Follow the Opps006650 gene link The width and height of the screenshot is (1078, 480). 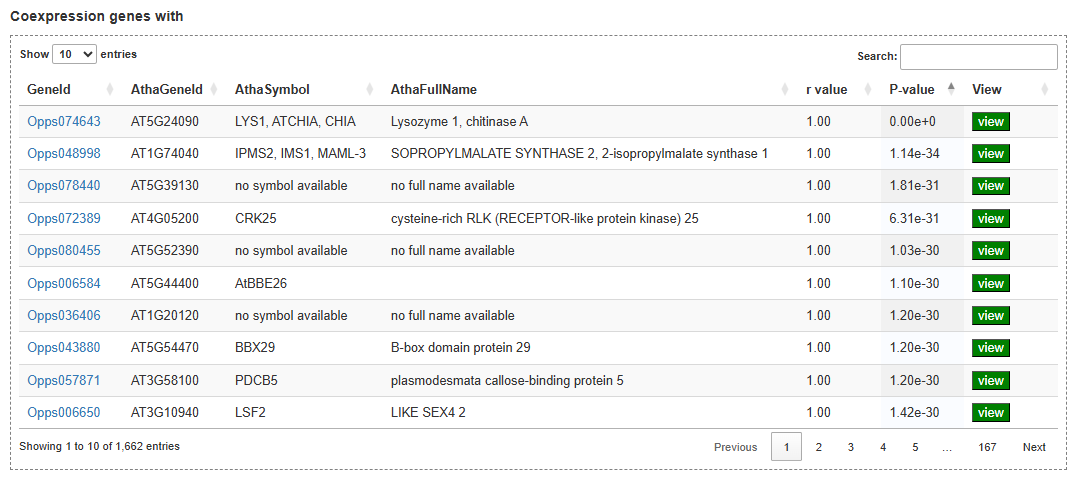pos(64,413)
